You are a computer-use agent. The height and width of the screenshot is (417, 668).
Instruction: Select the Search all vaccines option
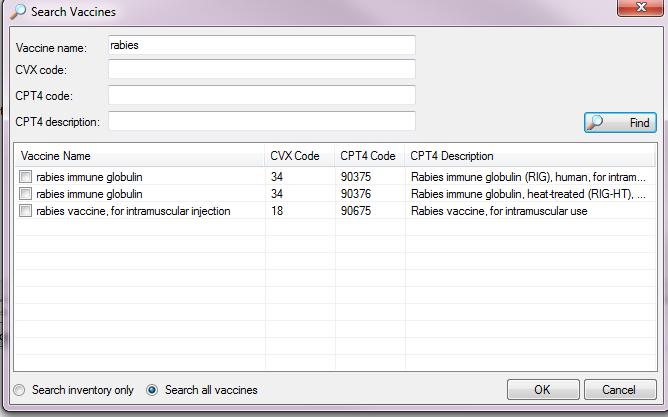pyautogui.click(x=152, y=390)
